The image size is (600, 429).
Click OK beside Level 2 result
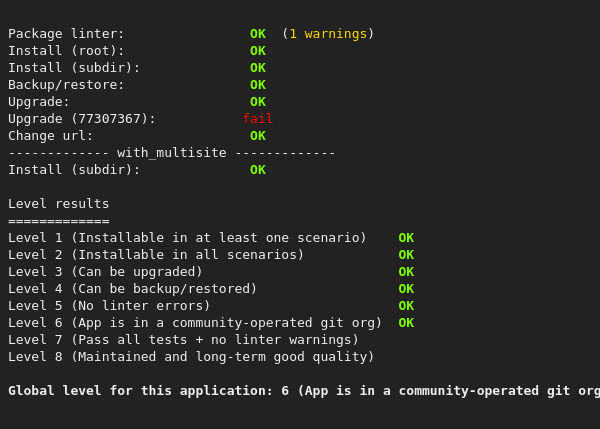(x=406, y=255)
